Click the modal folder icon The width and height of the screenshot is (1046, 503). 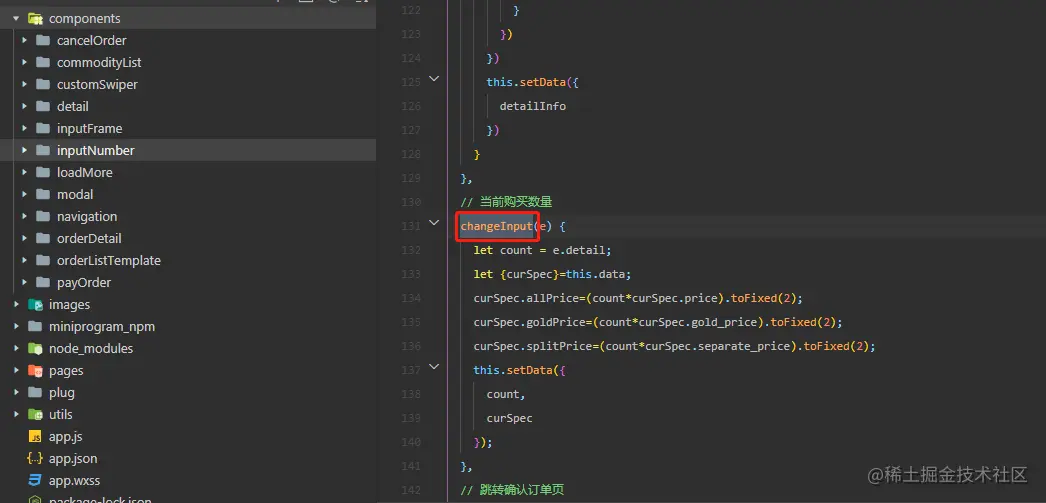43,195
